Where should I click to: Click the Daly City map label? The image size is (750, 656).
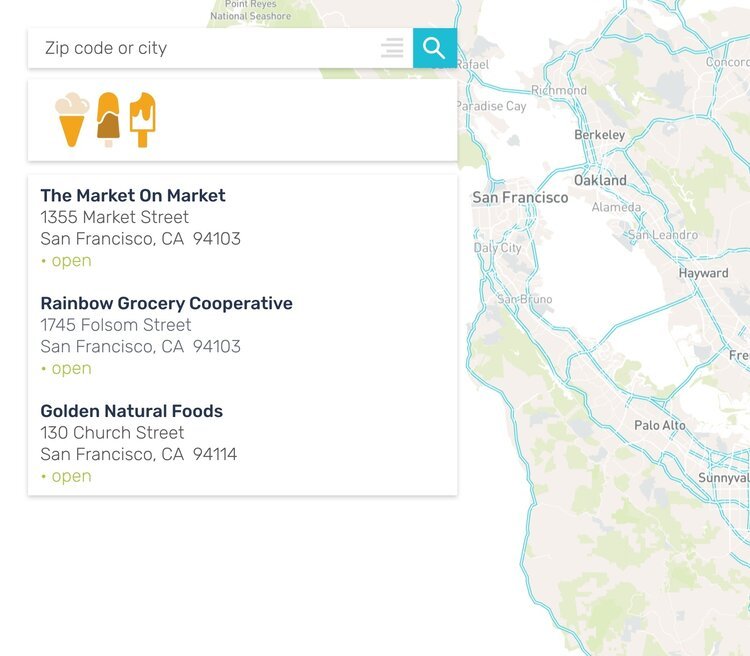click(x=497, y=248)
